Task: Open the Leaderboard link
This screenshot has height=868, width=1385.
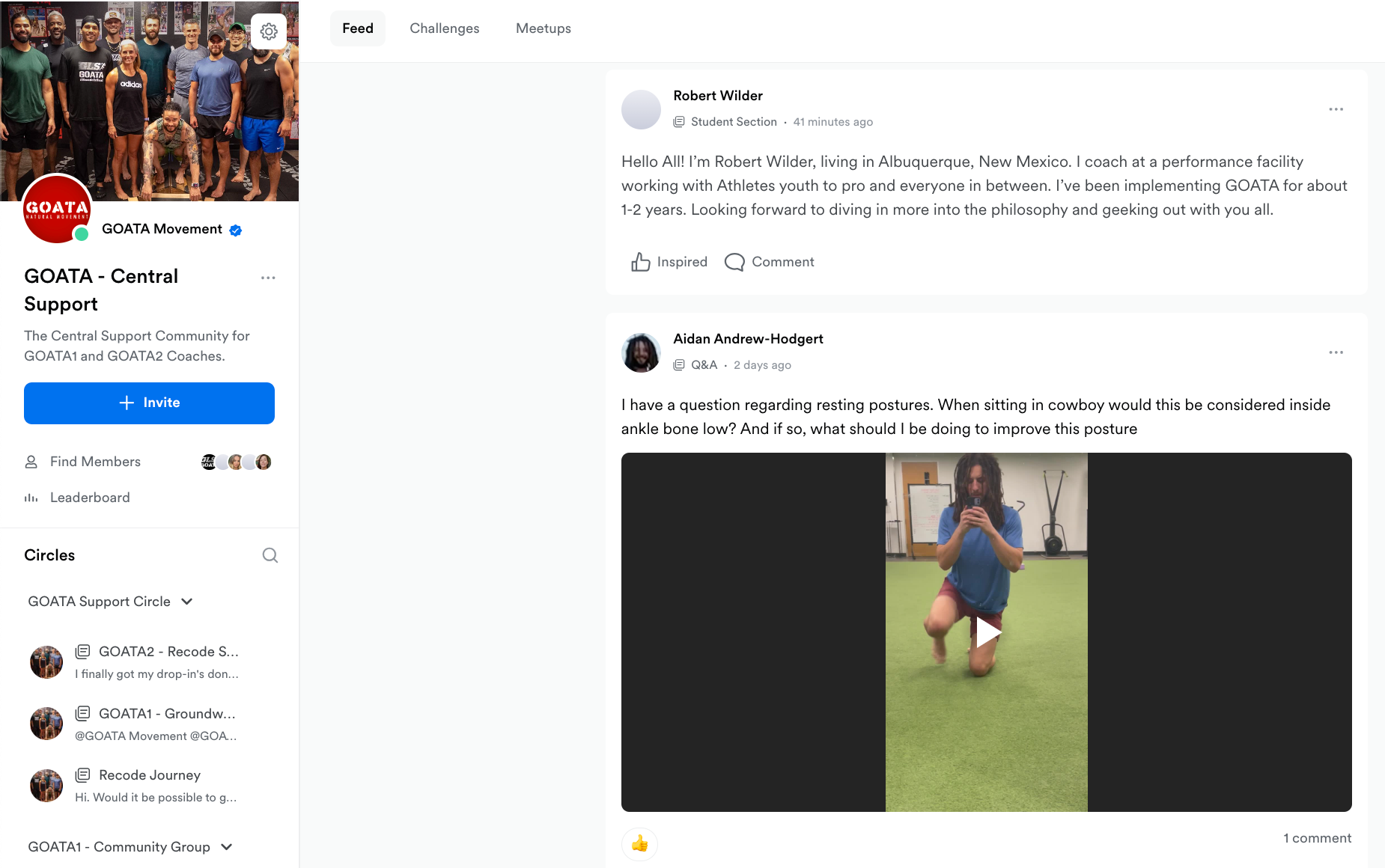Action: pos(90,498)
